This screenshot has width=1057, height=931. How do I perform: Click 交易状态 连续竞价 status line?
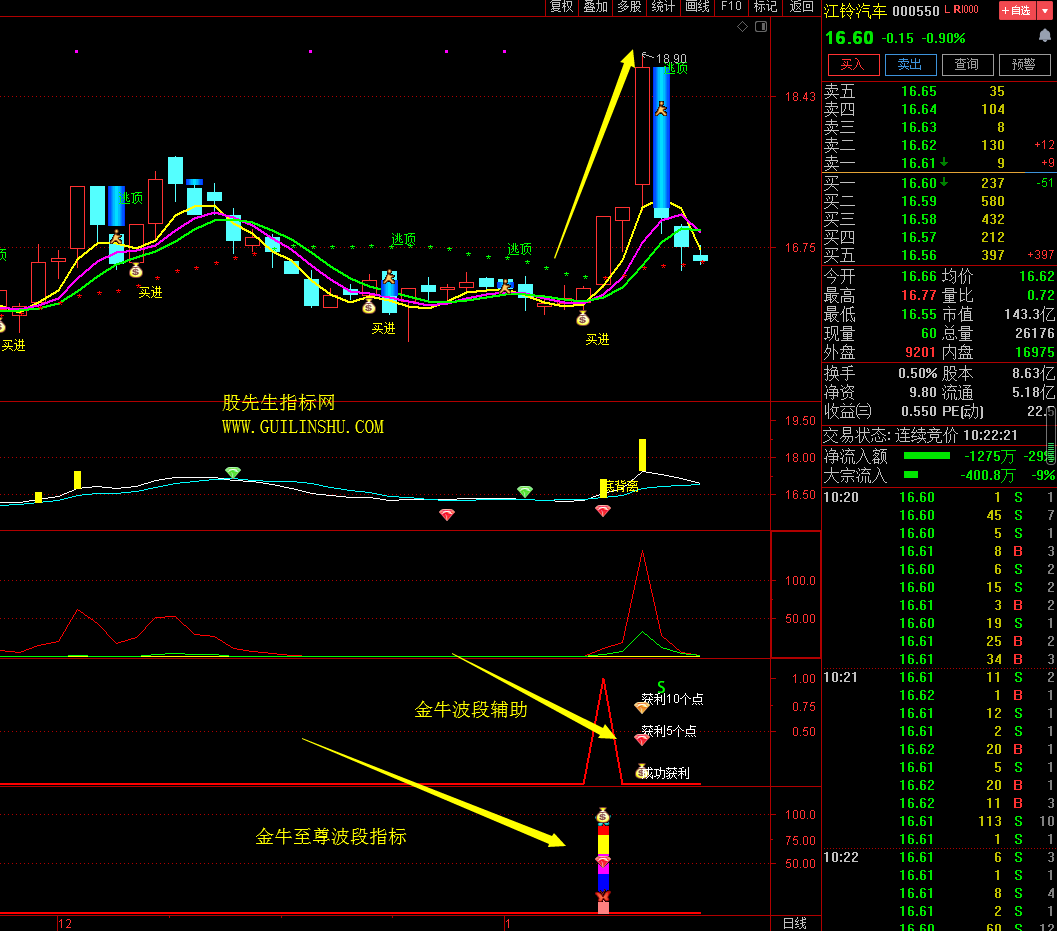pyautogui.click(x=920, y=436)
